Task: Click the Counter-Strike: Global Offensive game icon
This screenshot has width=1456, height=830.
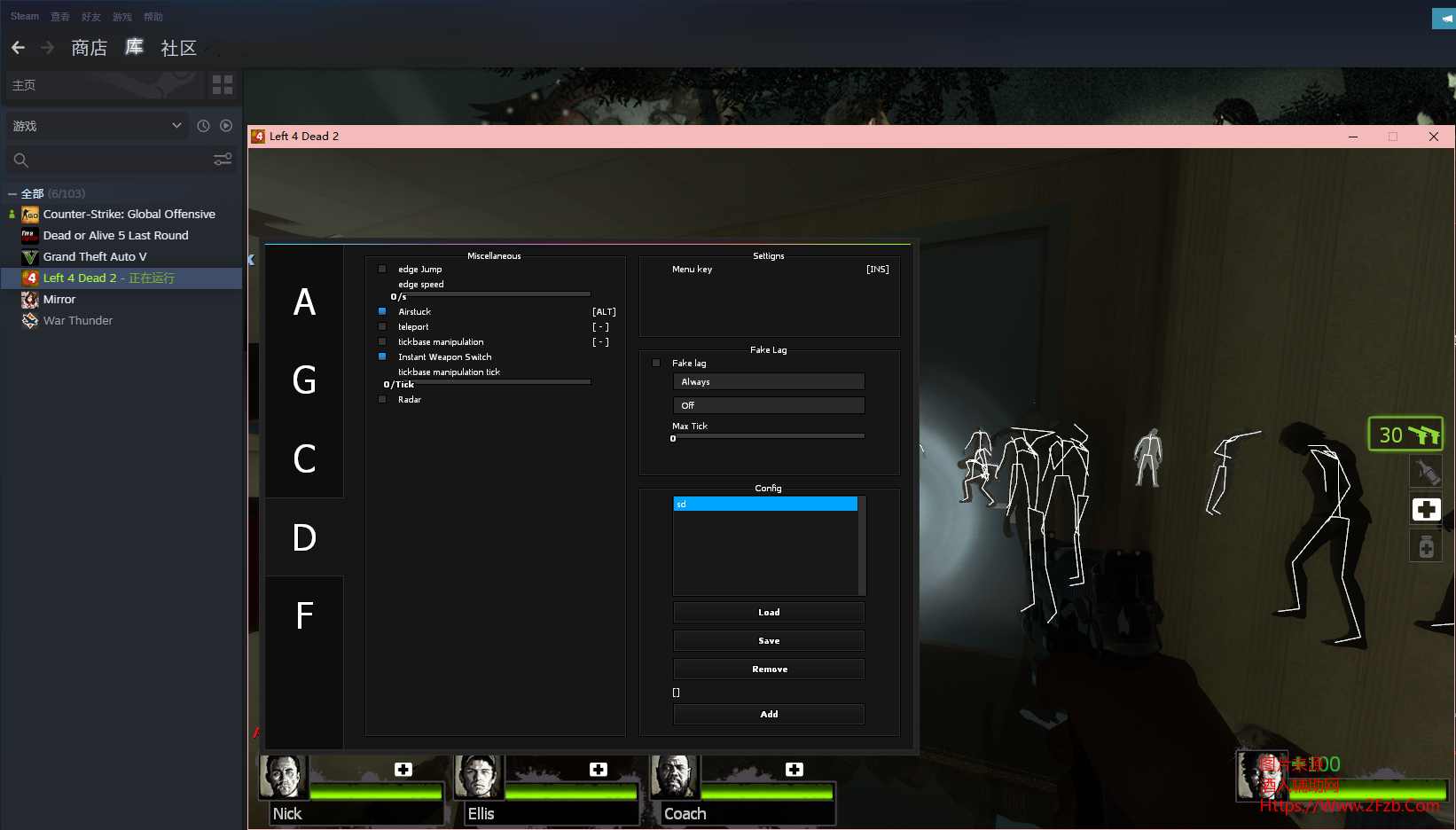Action: click(30, 215)
